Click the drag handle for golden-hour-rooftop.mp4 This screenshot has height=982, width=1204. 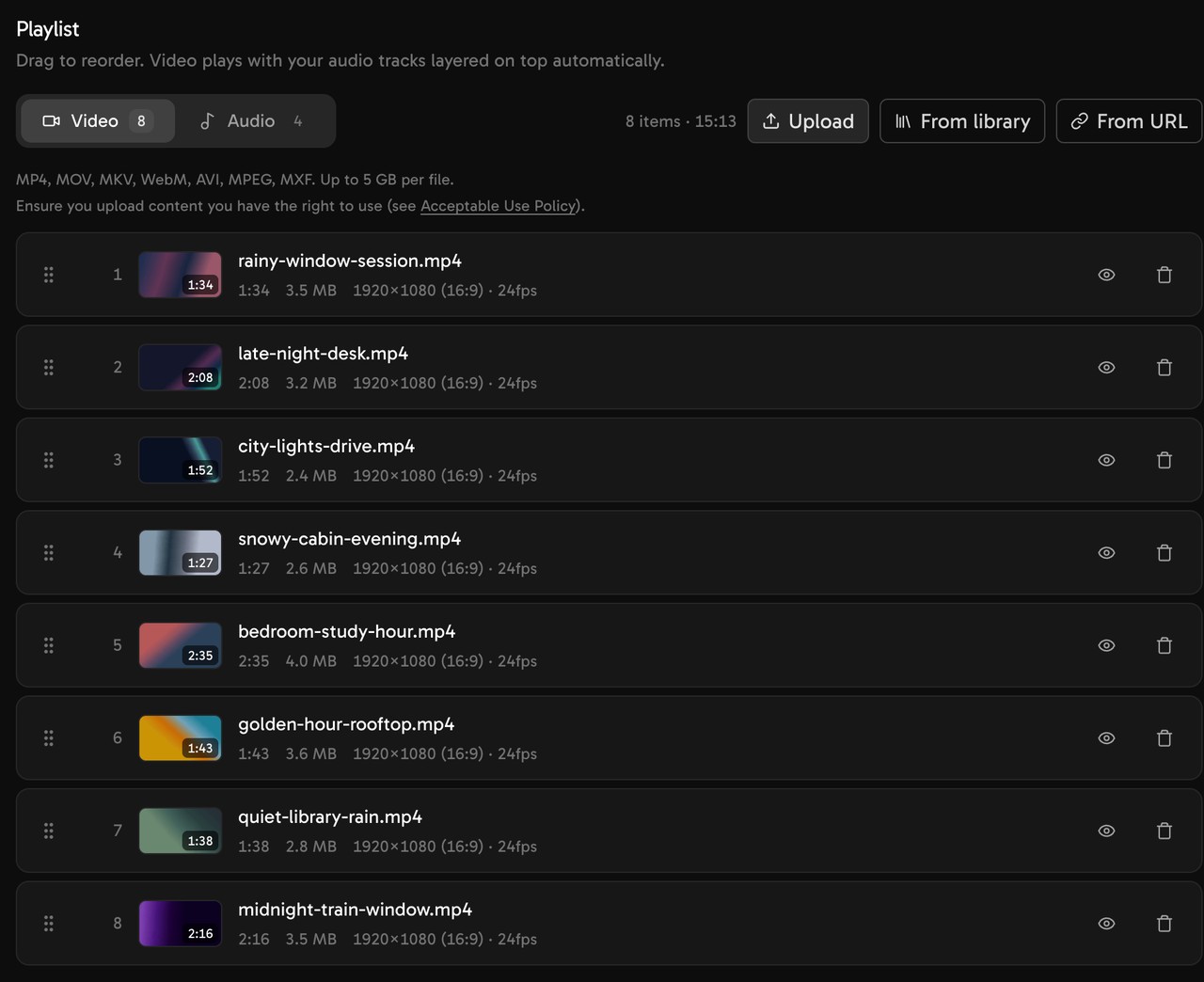tap(49, 738)
